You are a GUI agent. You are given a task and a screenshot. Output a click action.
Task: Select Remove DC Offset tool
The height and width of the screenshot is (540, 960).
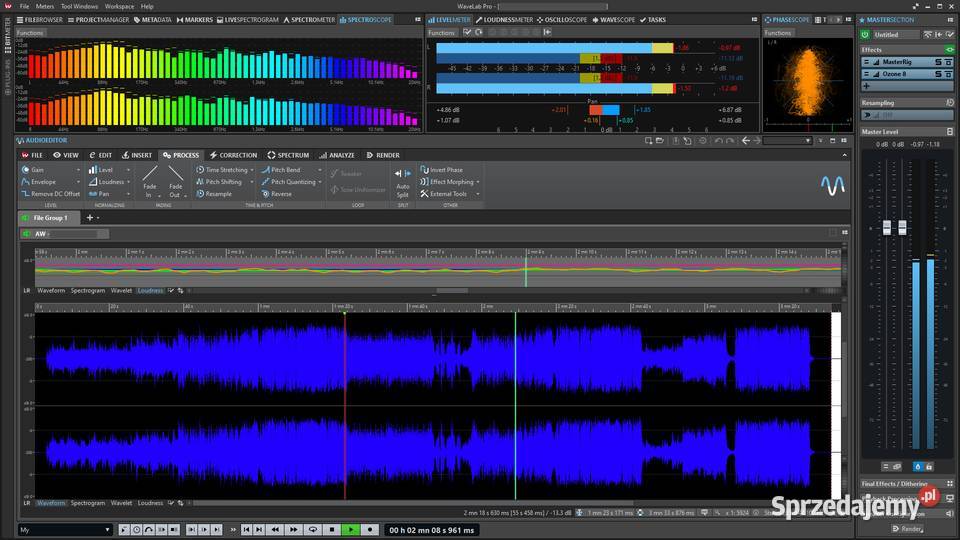[x=55, y=194]
